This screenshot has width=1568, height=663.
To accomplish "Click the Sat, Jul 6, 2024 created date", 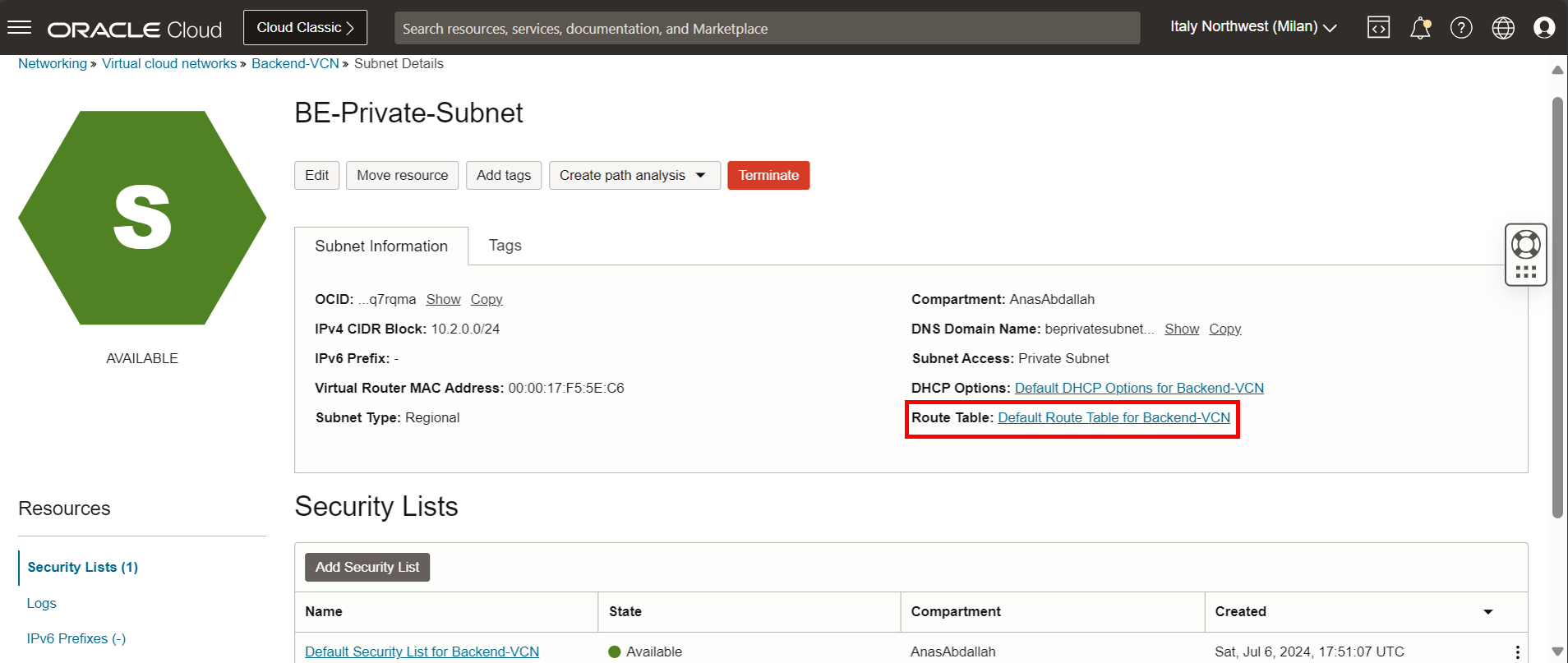I will [x=1309, y=651].
